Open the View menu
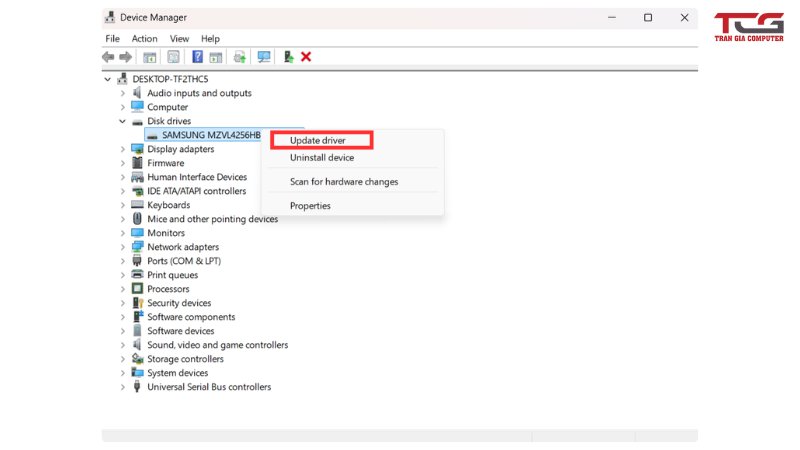This screenshot has height=450, width=800. [179, 39]
